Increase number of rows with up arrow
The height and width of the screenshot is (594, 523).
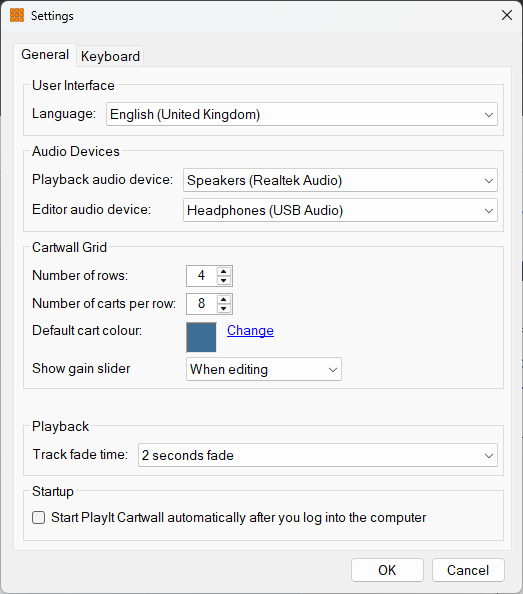223,271
